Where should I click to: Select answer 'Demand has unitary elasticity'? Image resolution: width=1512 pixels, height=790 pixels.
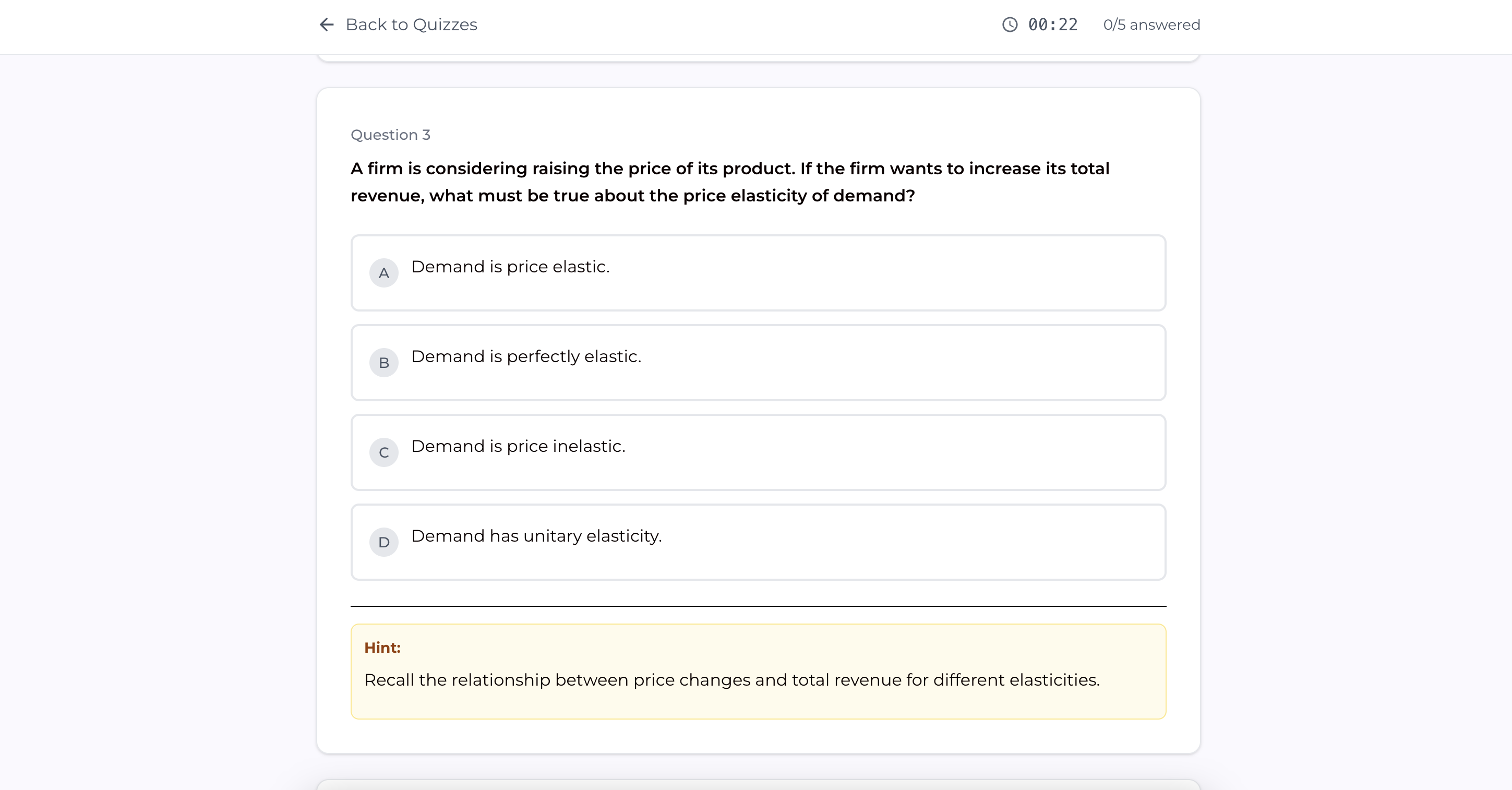pos(759,542)
